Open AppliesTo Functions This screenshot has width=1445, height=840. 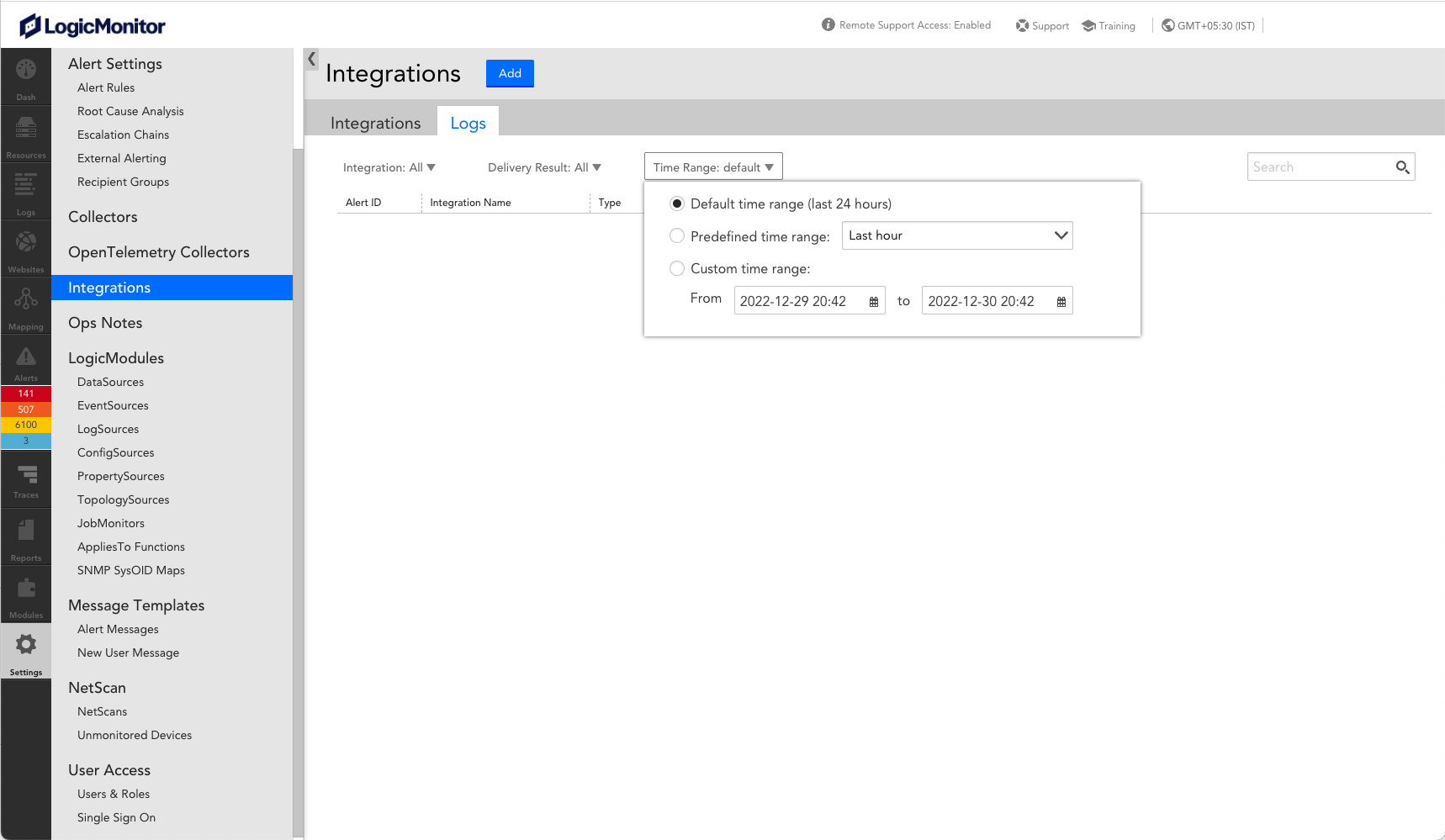click(131, 547)
